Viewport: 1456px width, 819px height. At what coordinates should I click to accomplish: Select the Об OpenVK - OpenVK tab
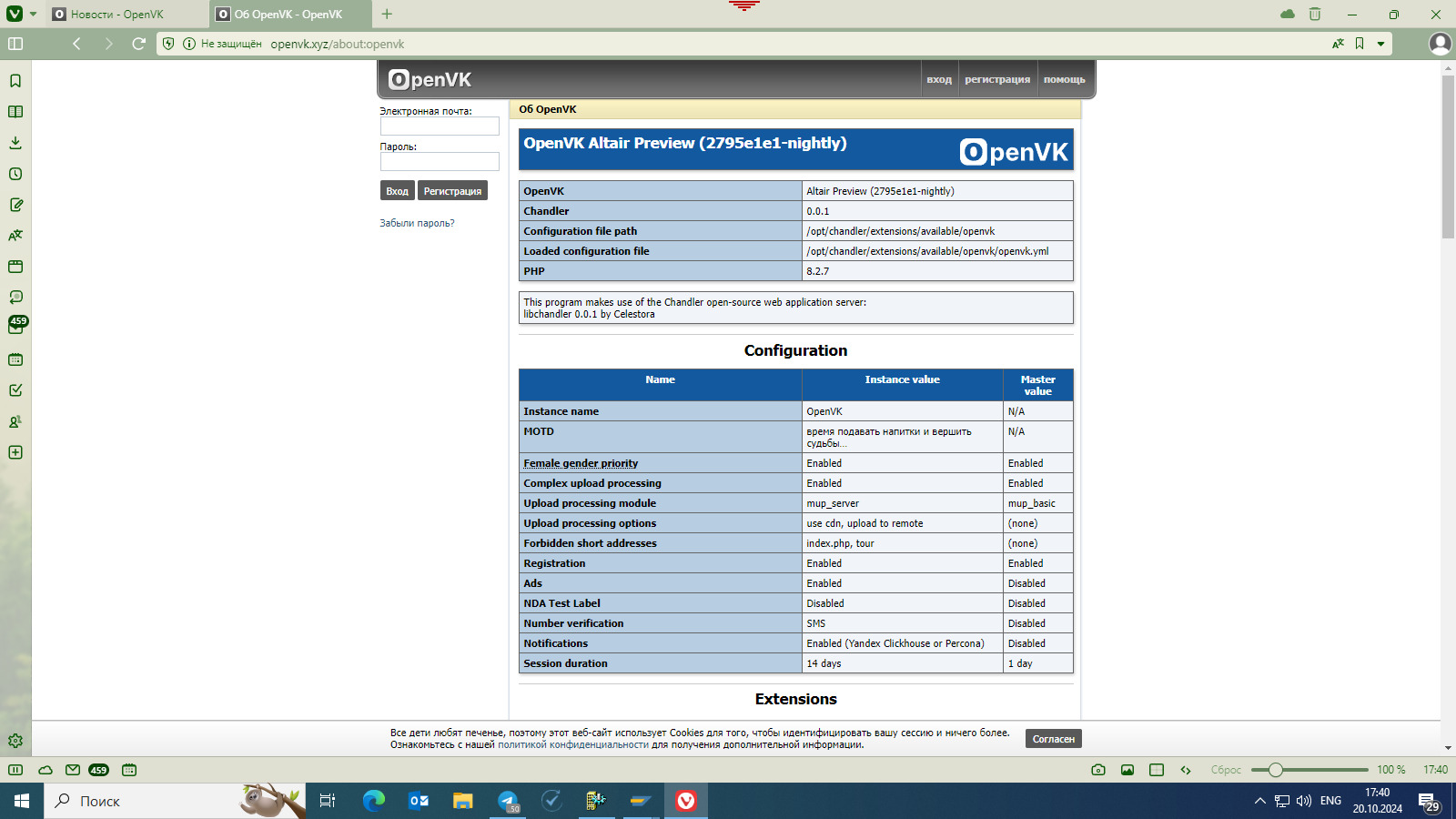point(291,15)
